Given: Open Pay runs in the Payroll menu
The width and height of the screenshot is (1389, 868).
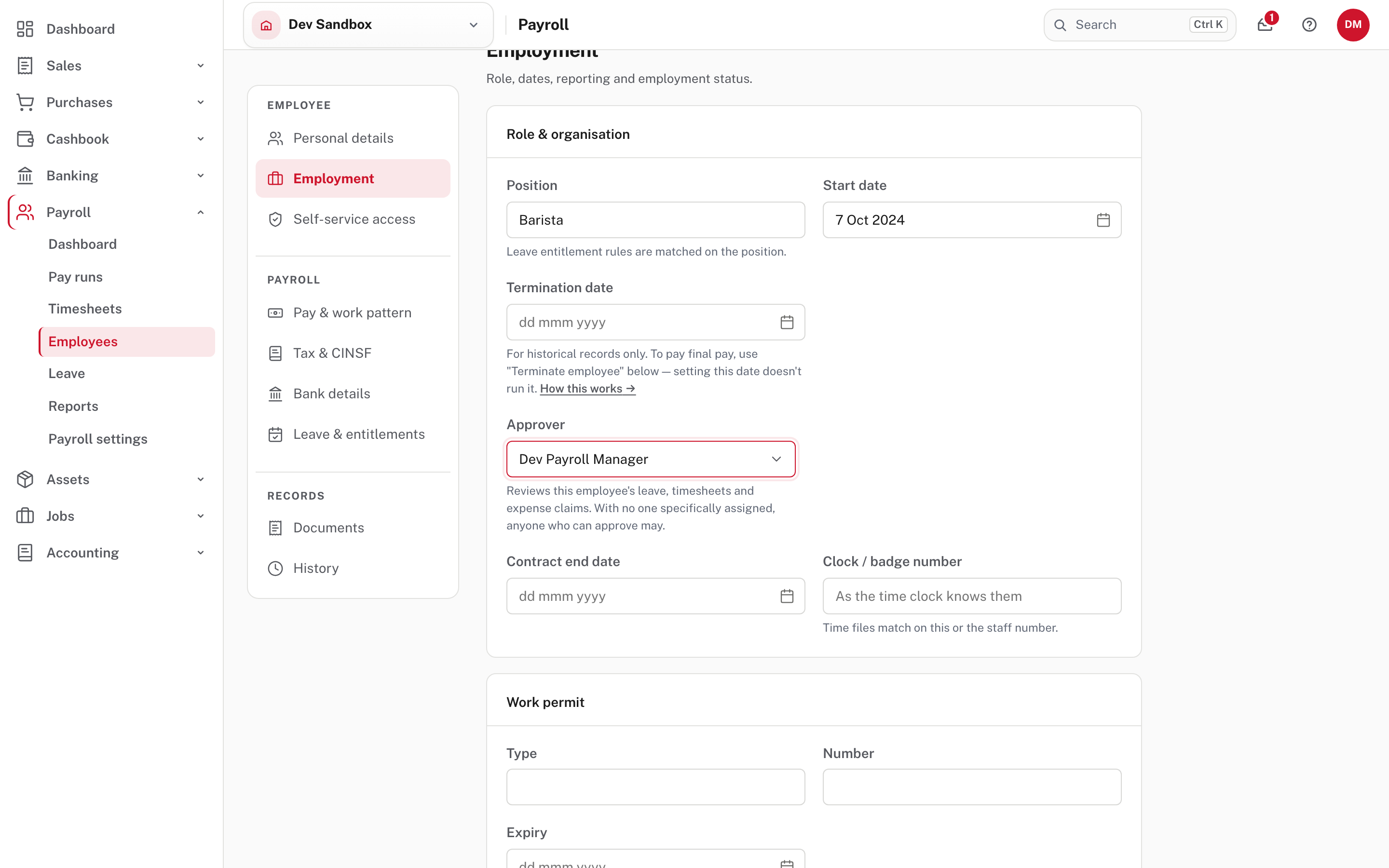Looking at the screenshot, I should click(75, 277).
